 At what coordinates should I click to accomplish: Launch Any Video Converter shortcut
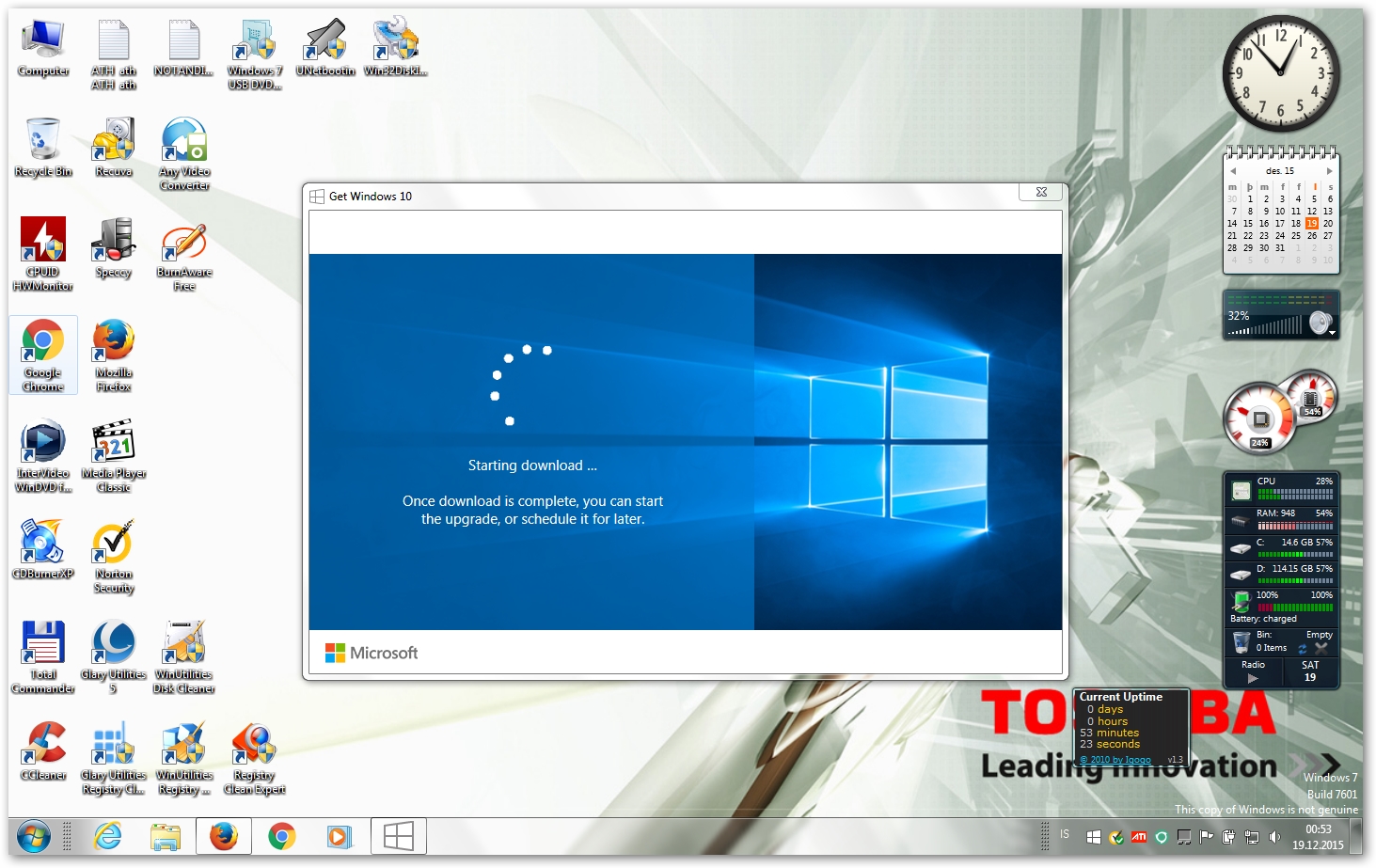pos(184,154)
